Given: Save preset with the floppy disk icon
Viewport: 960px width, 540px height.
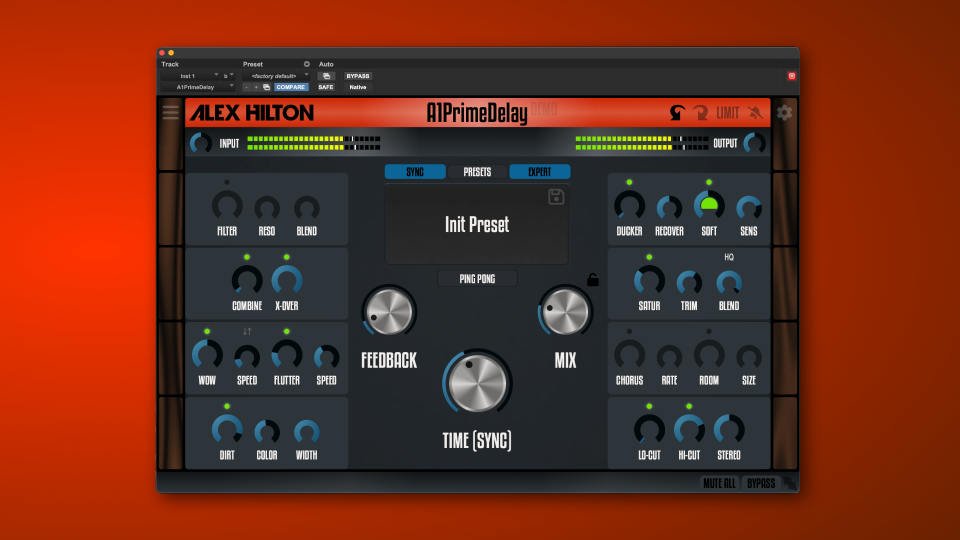Looking at the screenshot, I should coord(556,197).
